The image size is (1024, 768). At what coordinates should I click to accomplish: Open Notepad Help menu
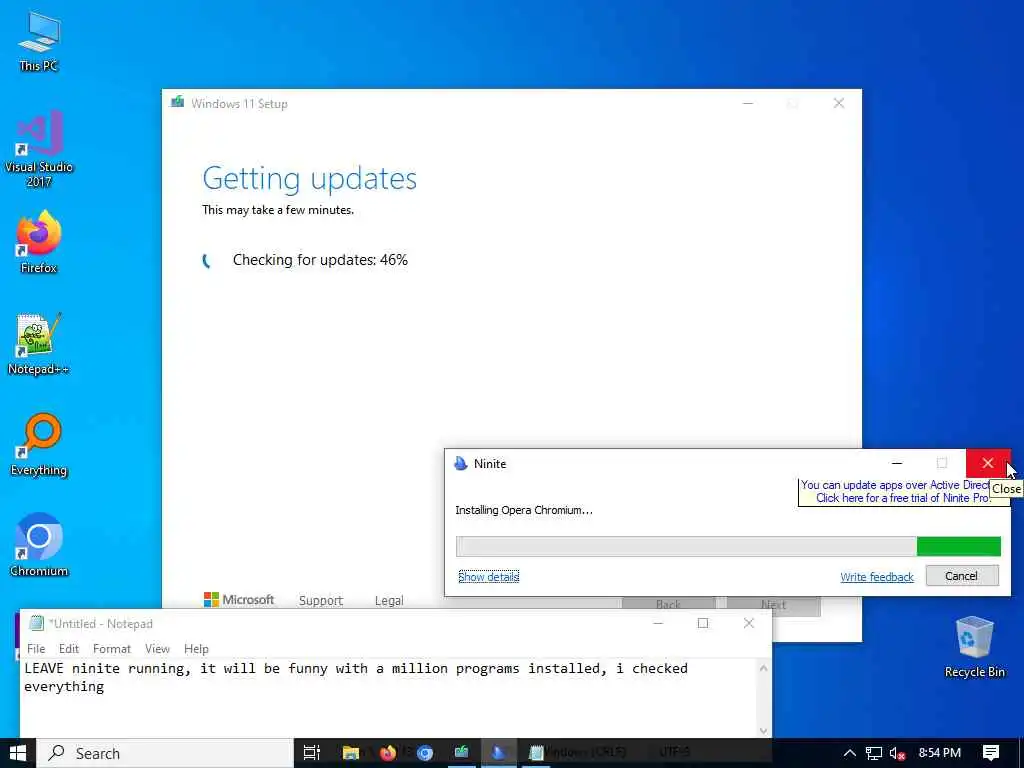[196, 648]
